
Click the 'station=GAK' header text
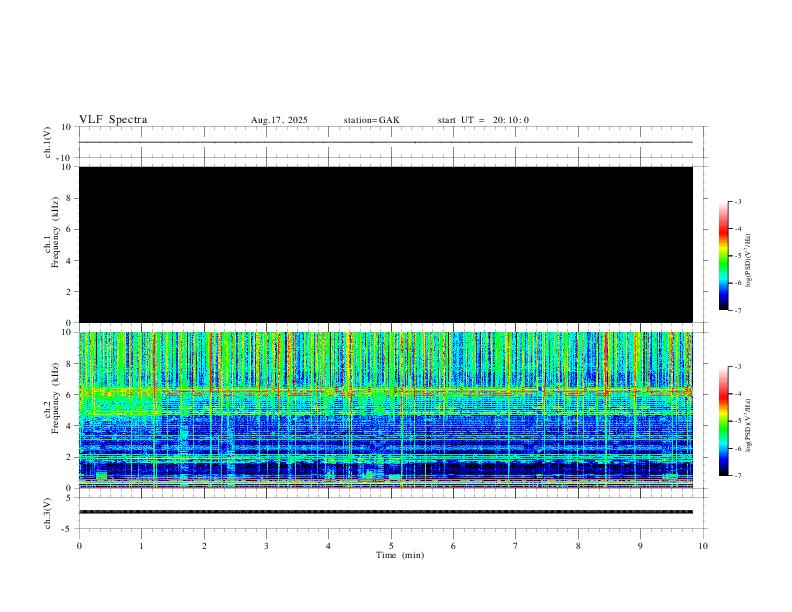click(x=371, y=120)
